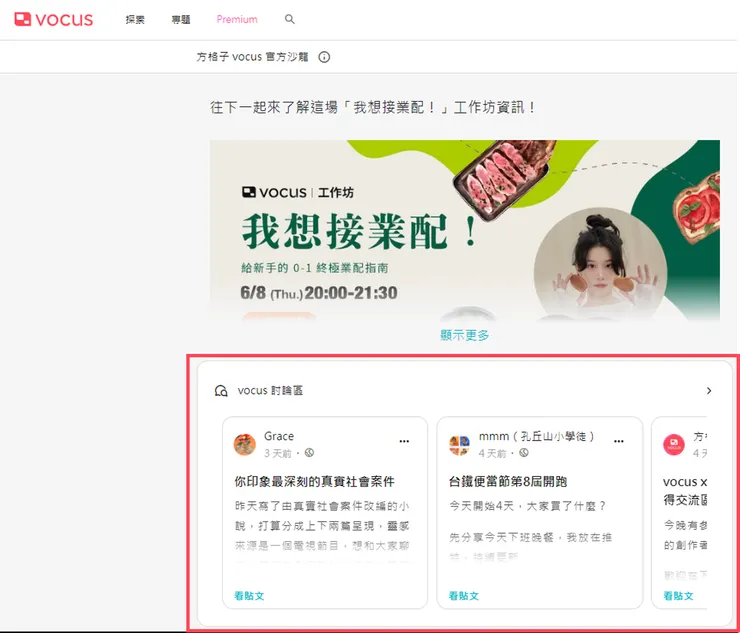Click the info icon beside 官方沙龍
Viewport: 740px width, 633px height.
[324, 57]
